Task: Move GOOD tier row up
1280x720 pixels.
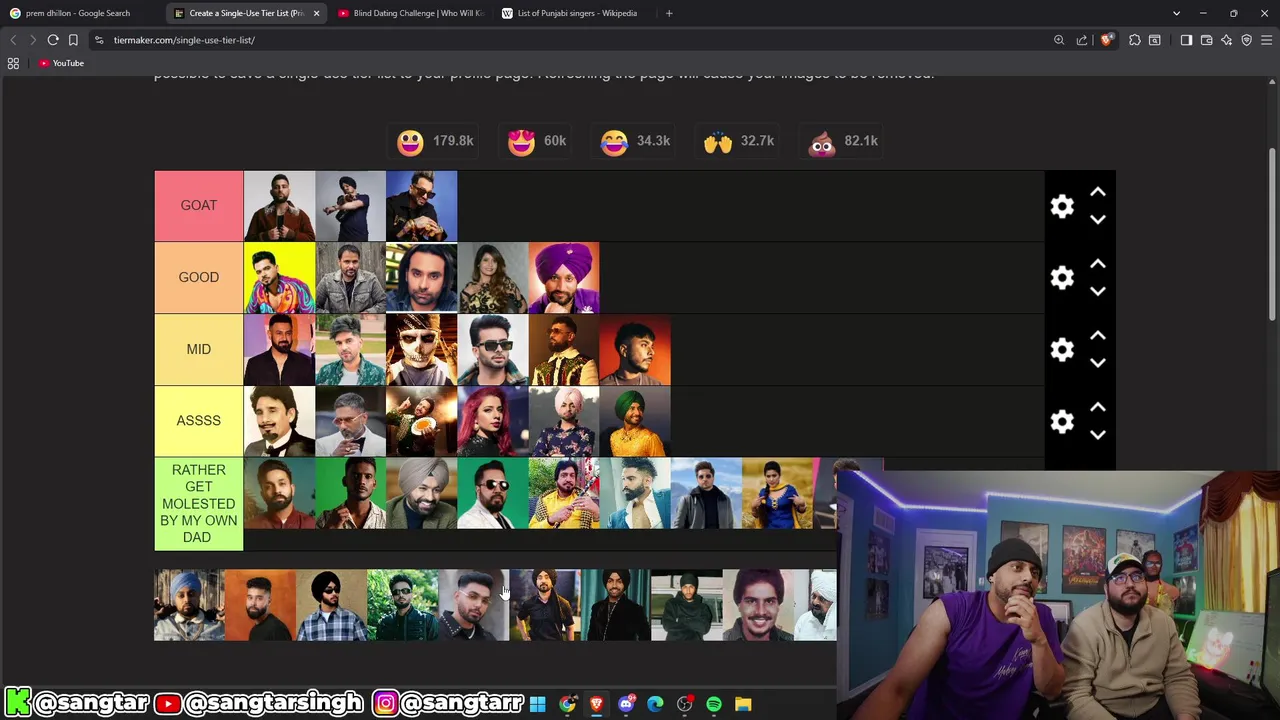Action: tap(1097, 264)
